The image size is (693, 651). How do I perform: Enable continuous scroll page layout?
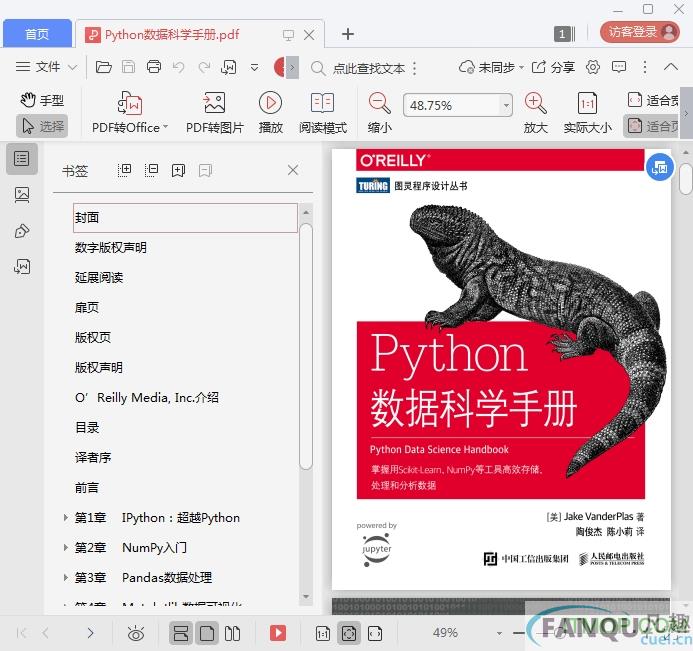[181, 633]
